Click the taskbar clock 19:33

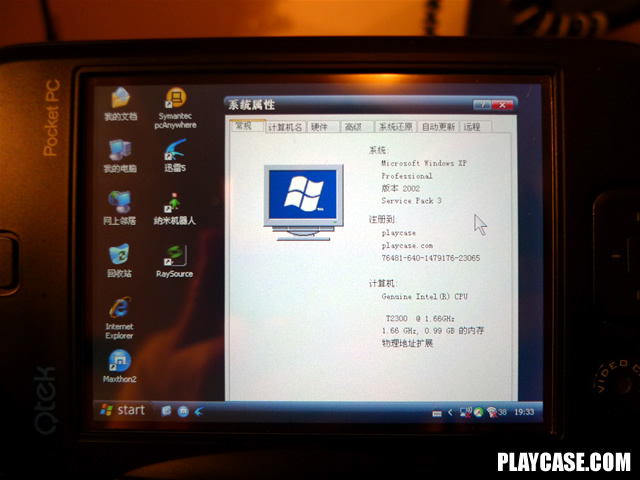pos(524,412)
